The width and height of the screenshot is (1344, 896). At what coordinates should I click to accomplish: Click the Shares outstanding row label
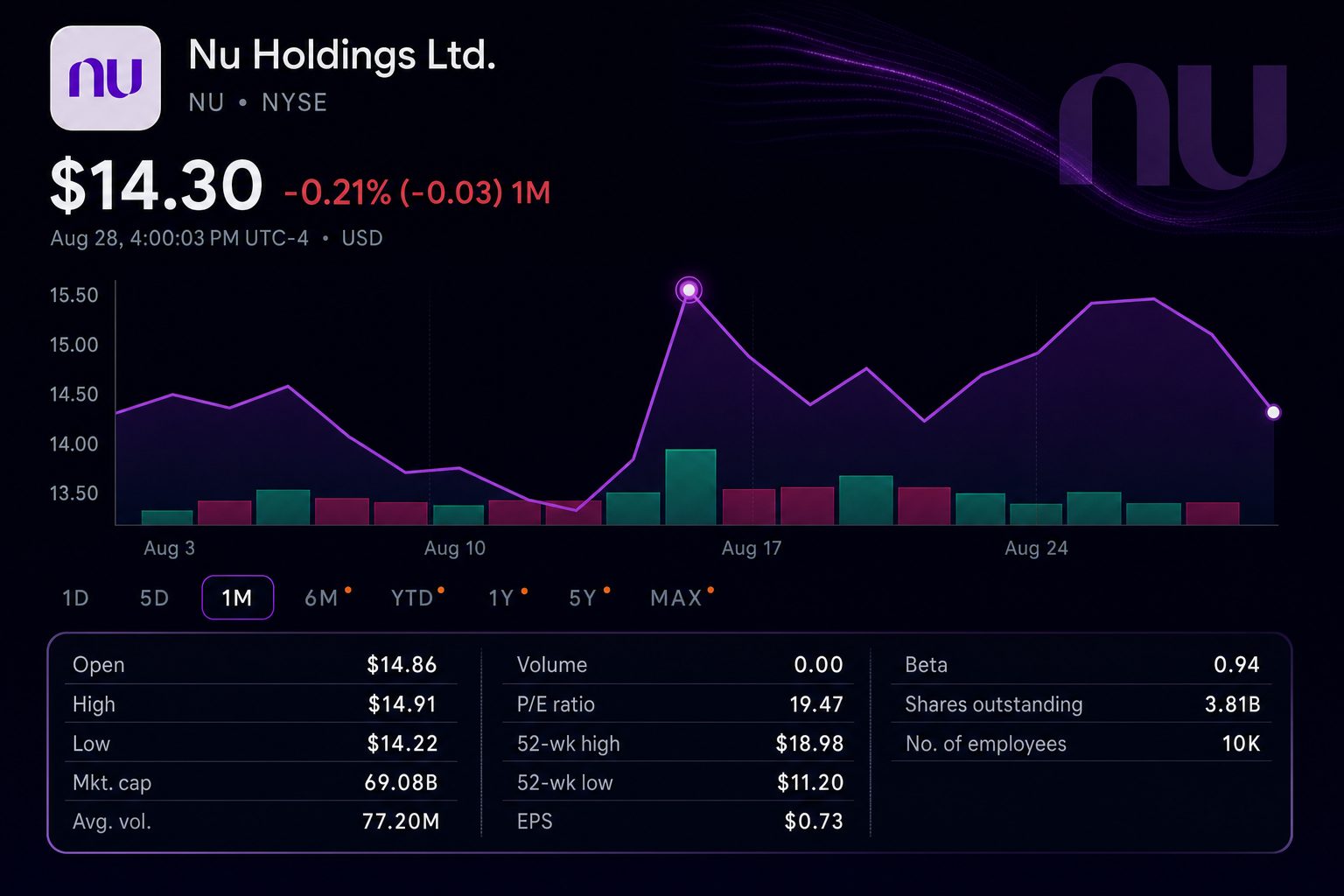pyautogui.click(x=993, y=705)
